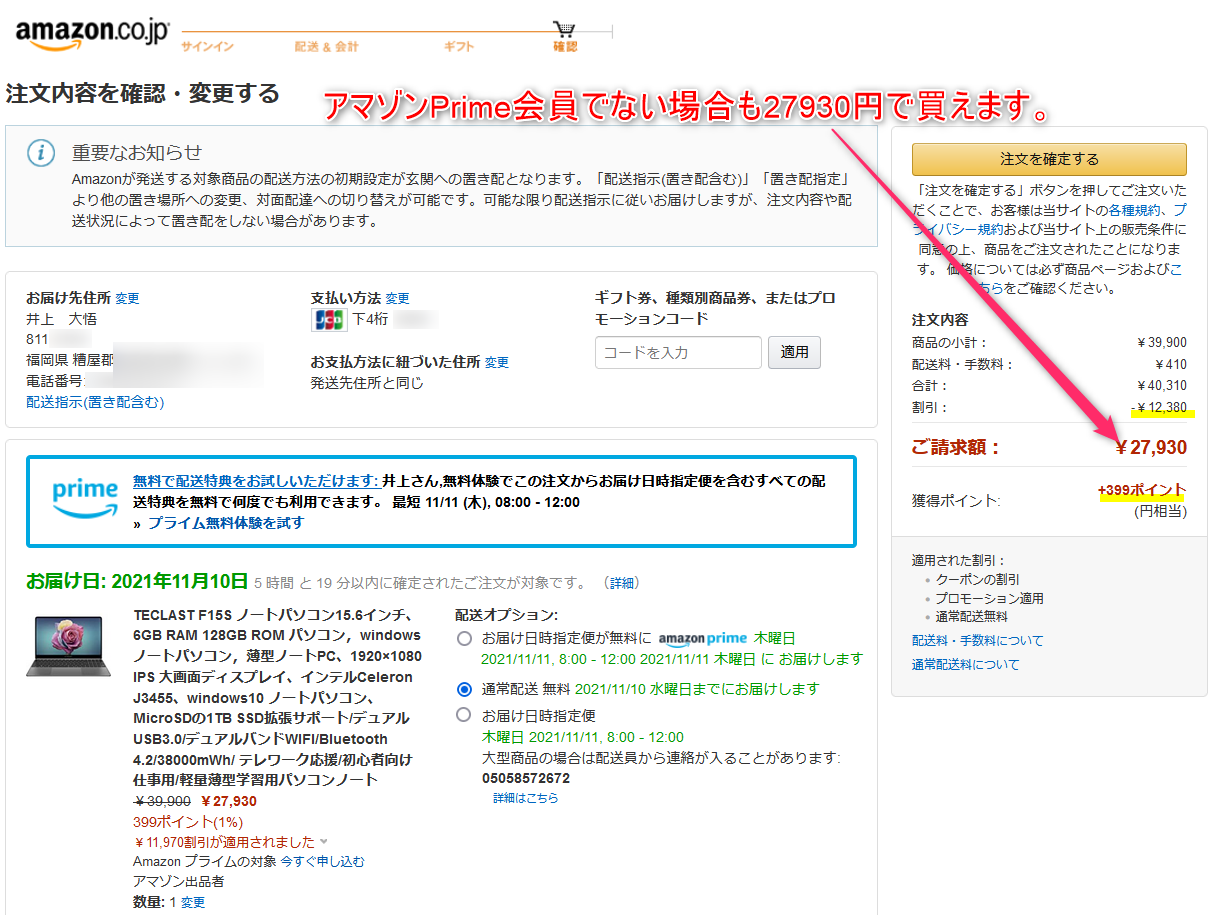
Task: Click 変更 next to 支払い方法
Action: [397, 298]
